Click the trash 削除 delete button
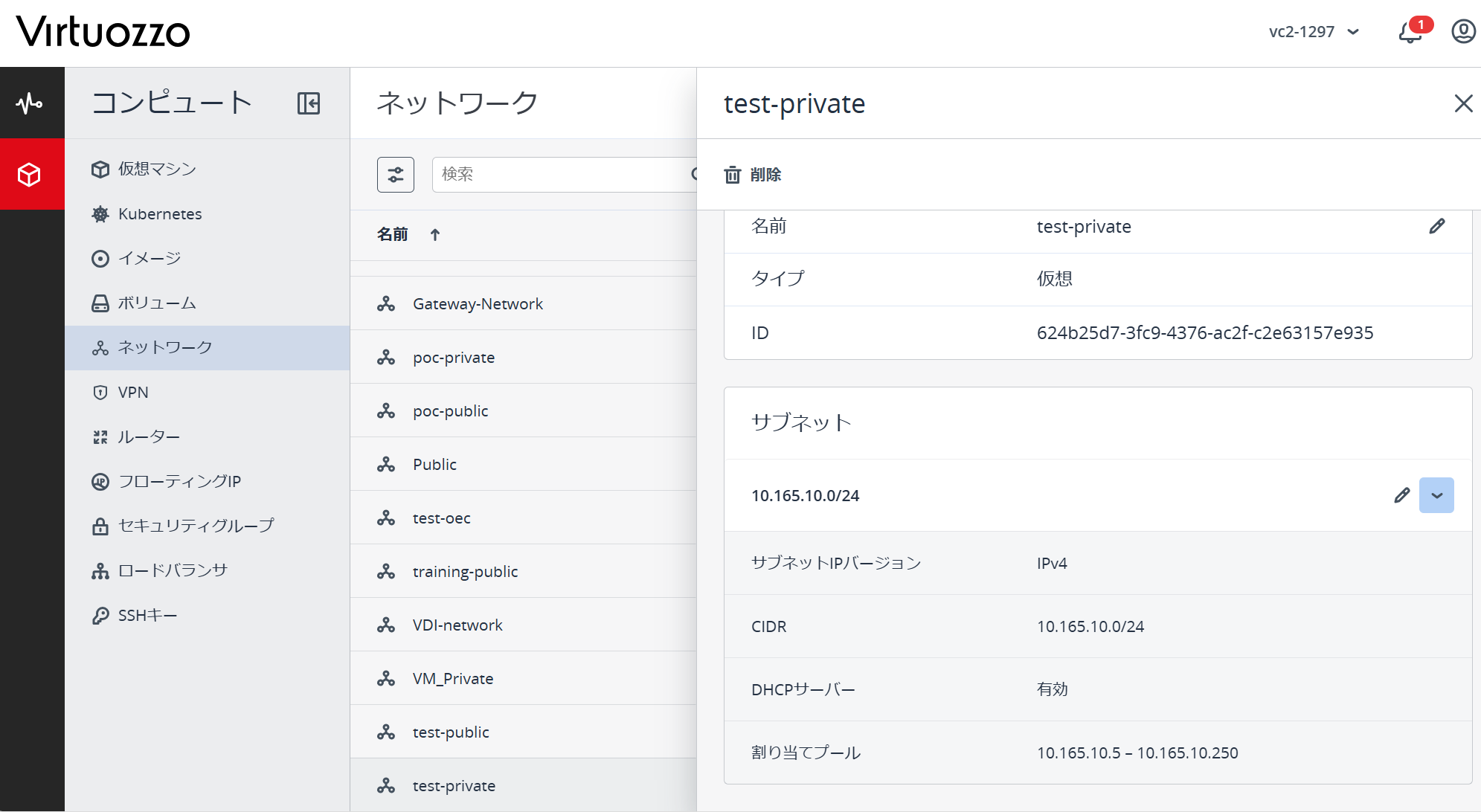Viewport: 1481px width, 812px height. 753,175
